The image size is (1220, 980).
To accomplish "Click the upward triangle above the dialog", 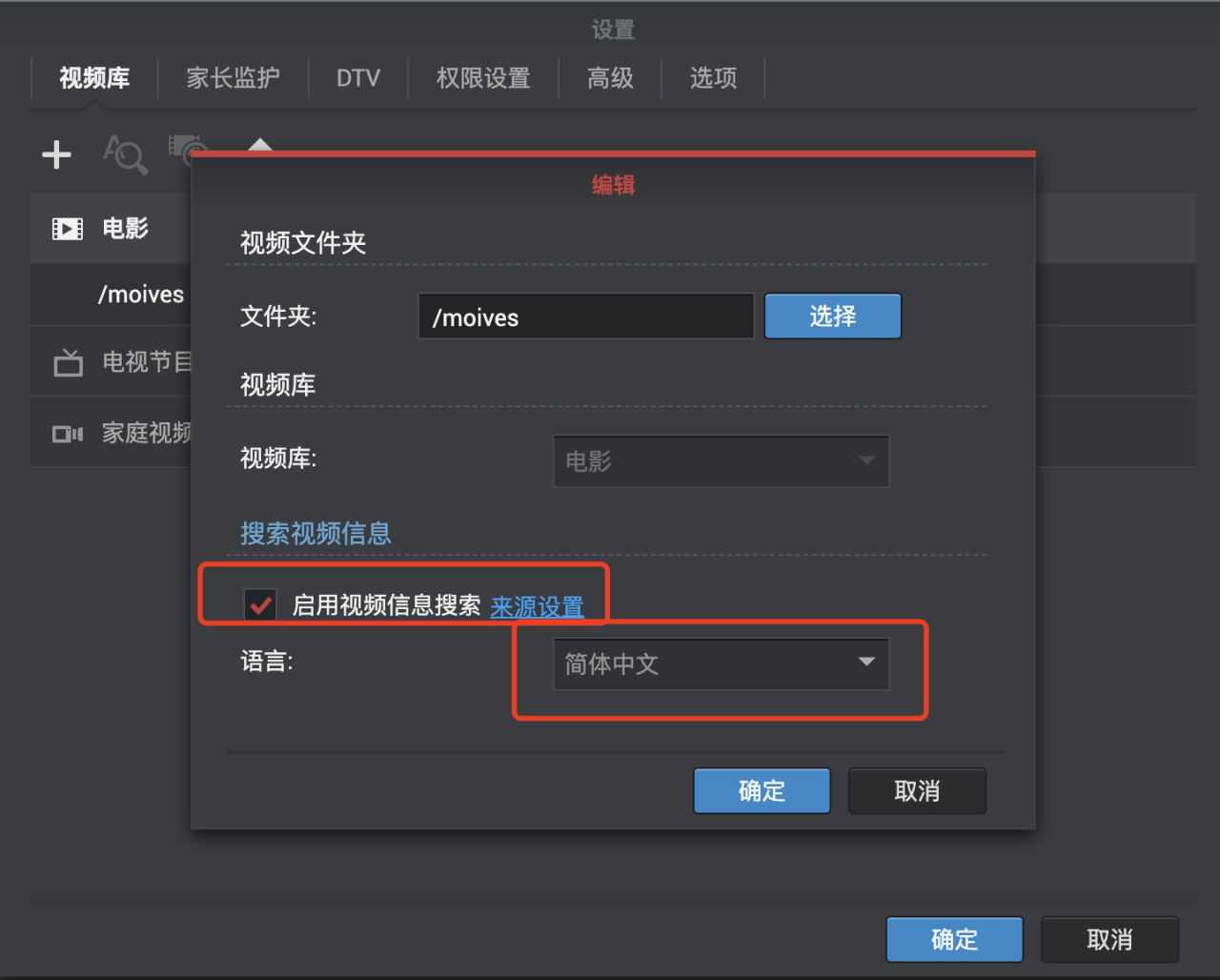I will [x=260, y=143].
